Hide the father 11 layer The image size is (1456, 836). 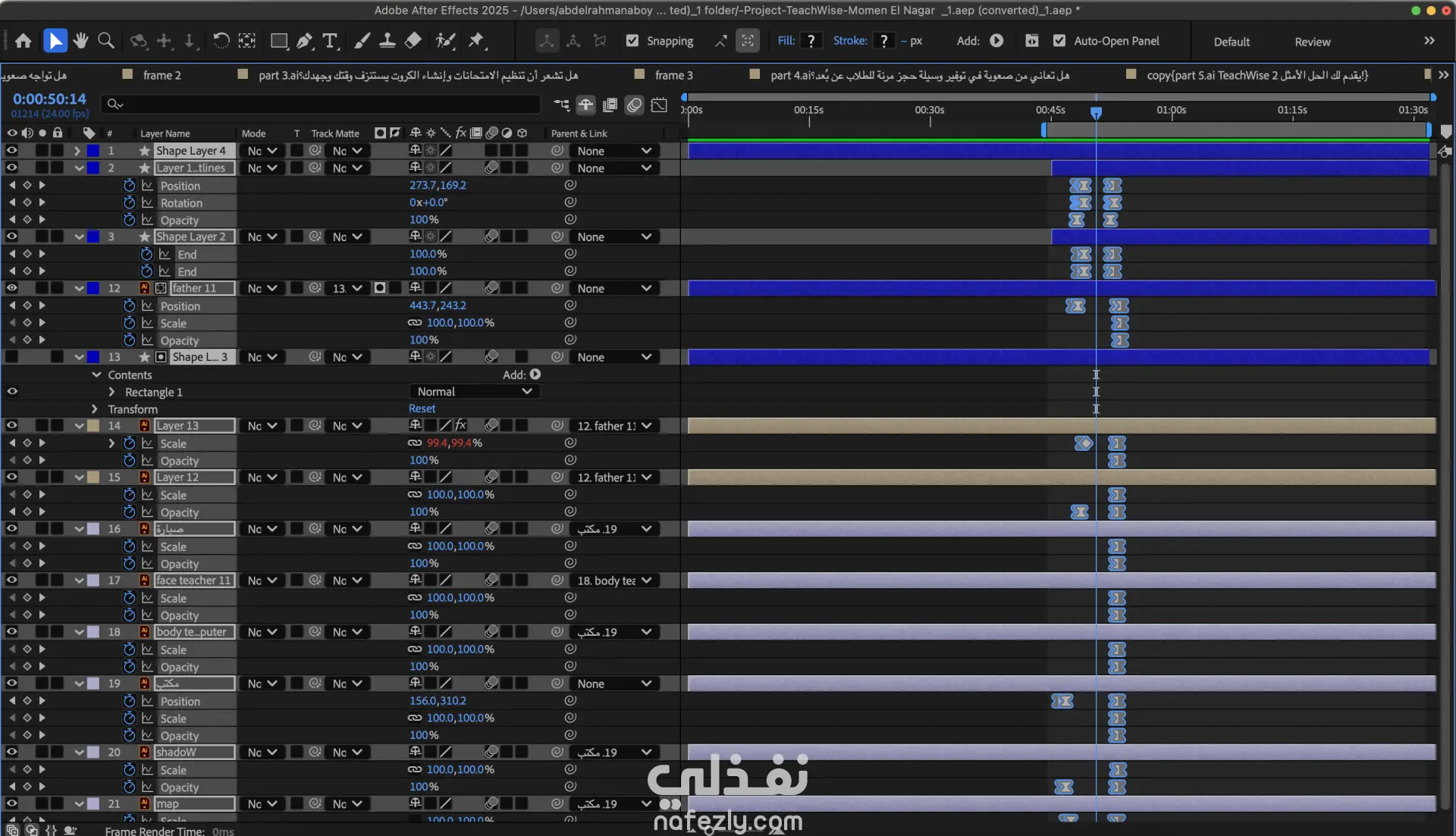coord(11,288)
